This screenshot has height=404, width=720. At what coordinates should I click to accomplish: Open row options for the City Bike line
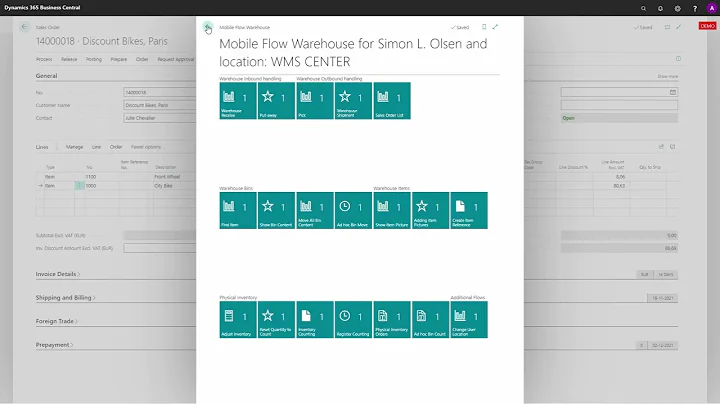(x=79, y=185)
